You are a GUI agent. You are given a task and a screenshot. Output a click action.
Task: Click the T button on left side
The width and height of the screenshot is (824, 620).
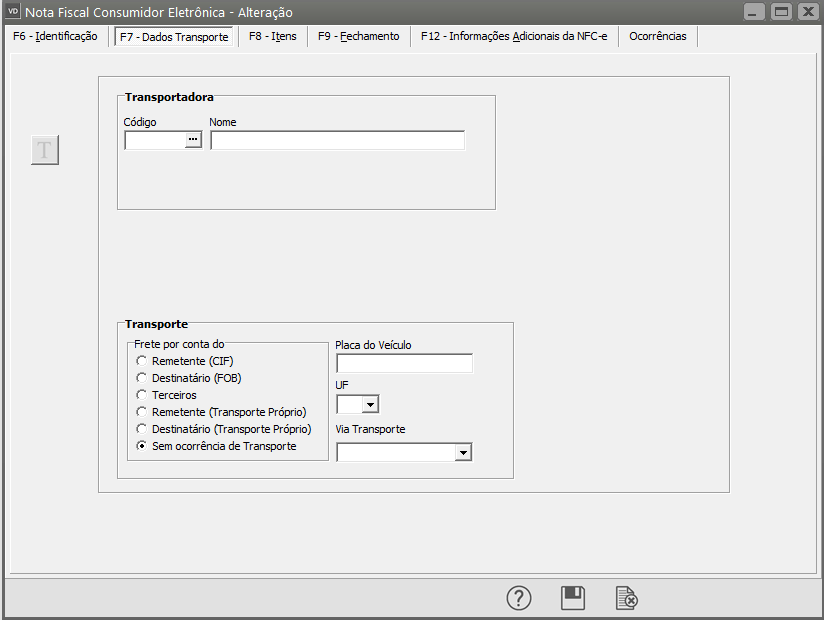click(45, 150)
